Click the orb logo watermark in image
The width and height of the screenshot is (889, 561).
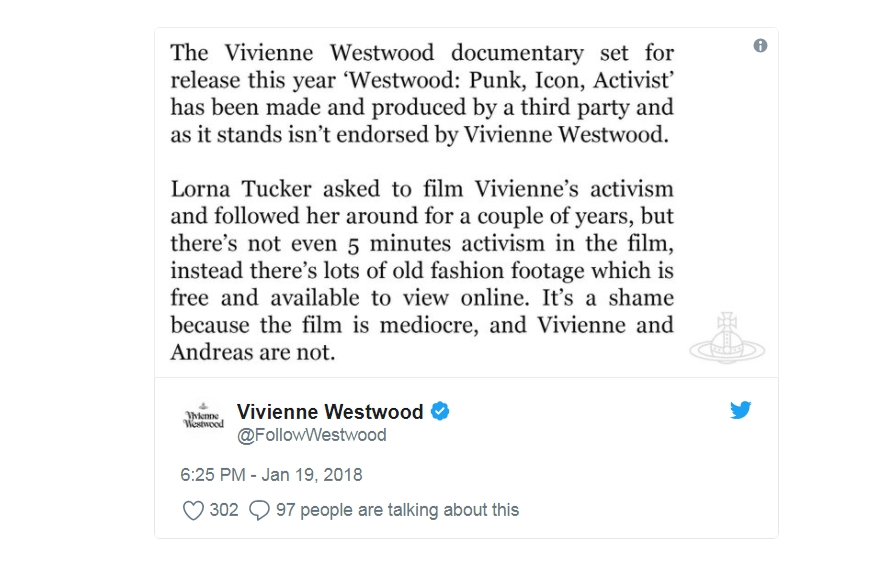point(727,338)
